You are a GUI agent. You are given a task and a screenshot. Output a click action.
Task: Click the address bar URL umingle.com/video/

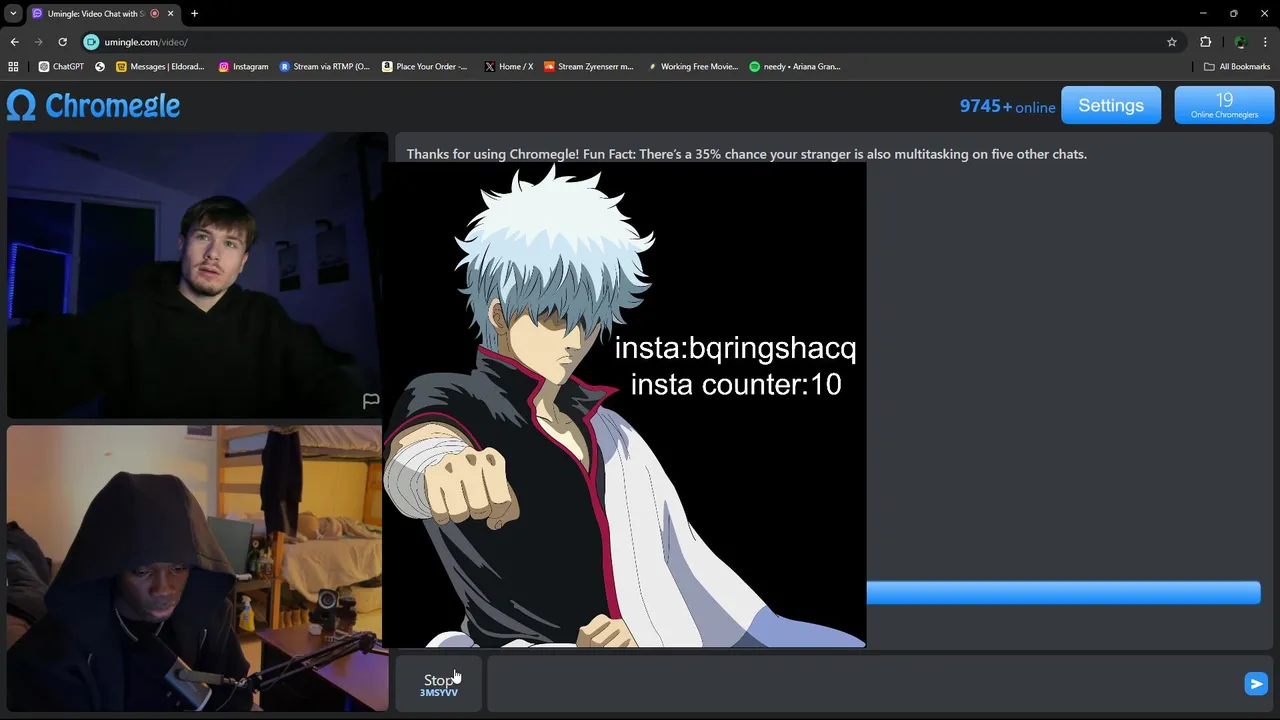pos(146,42)
